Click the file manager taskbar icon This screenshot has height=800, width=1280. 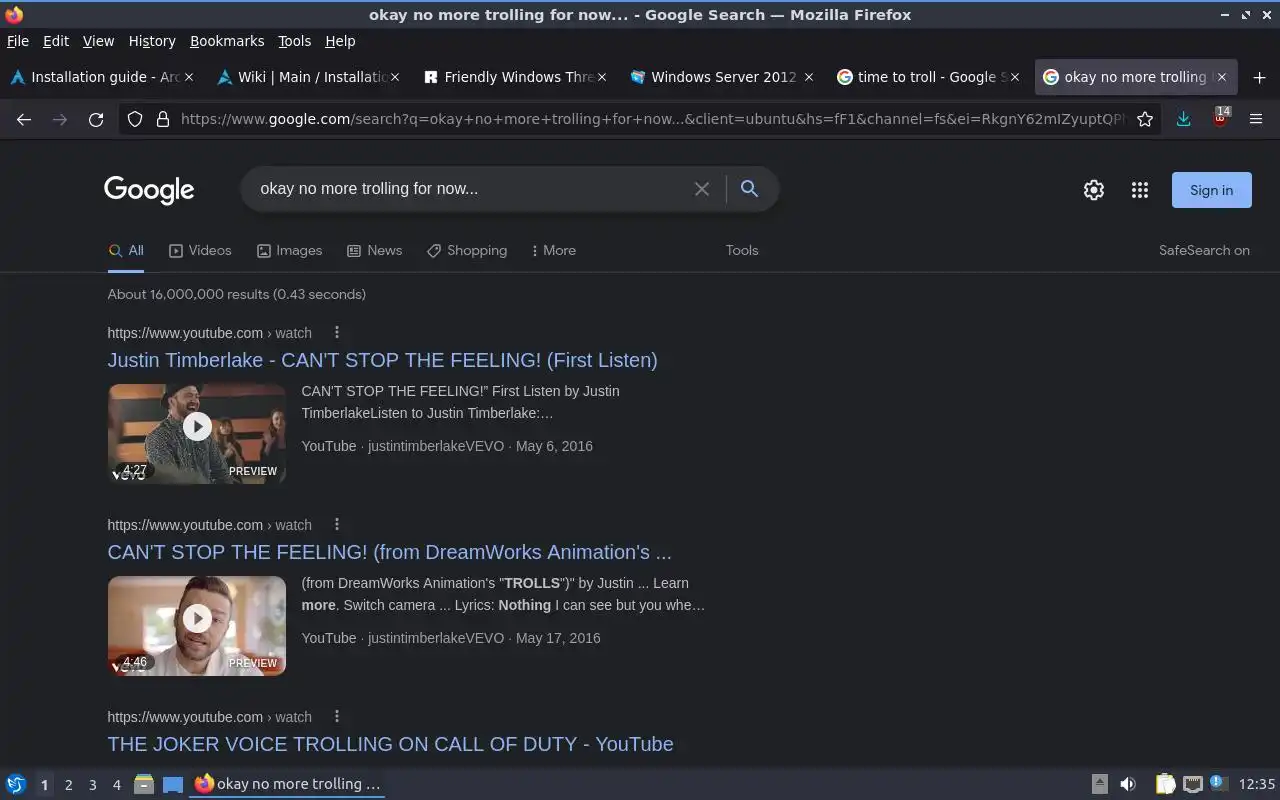click(x=143, y=784)
